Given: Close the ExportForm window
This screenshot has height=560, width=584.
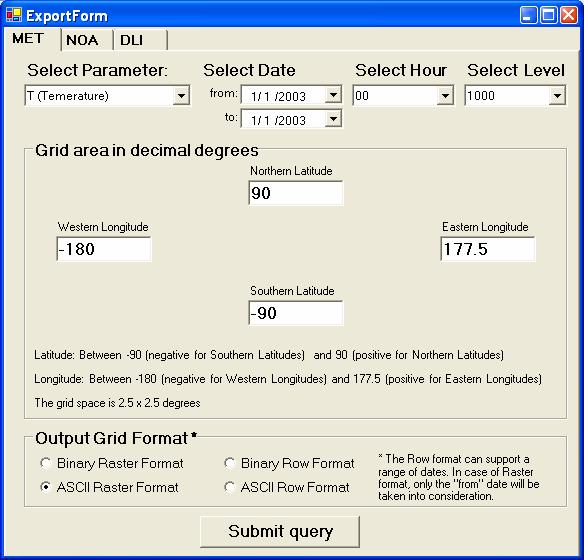Looking at the screenshot, I should (x=569, y=15).
